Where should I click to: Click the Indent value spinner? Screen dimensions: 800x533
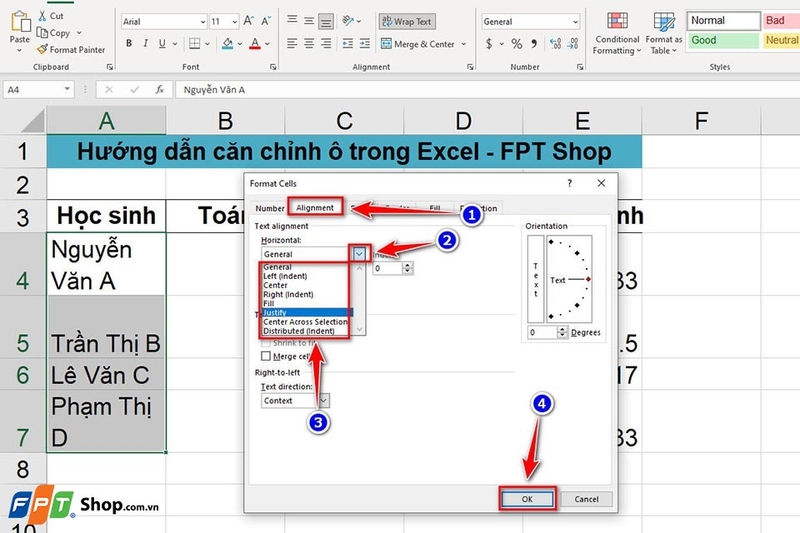point(407,268)
